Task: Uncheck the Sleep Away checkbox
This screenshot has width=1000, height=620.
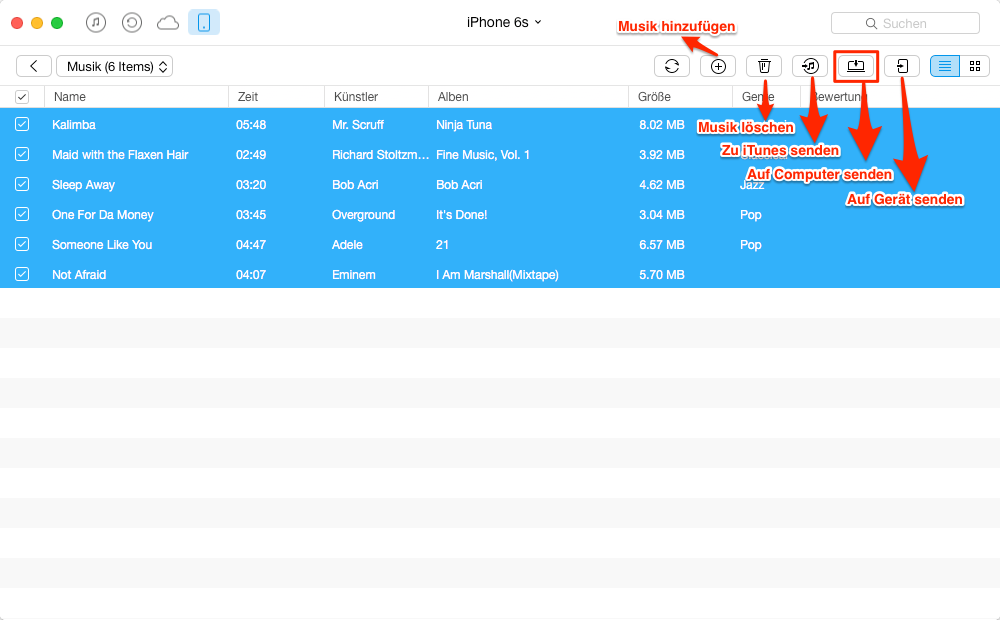Action: (x=22, y=184)
